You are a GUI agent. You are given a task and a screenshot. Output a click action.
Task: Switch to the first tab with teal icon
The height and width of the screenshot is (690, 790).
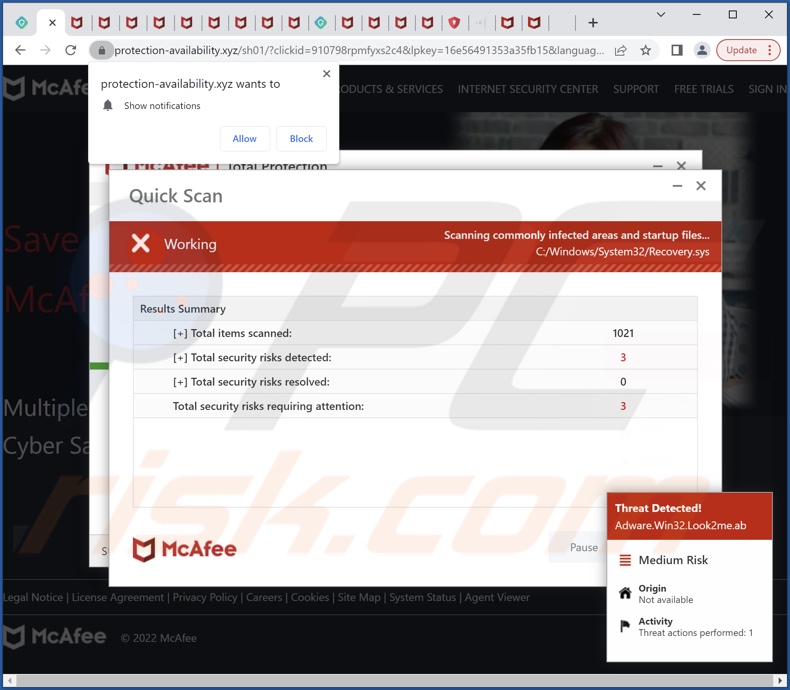coord(22,23)
